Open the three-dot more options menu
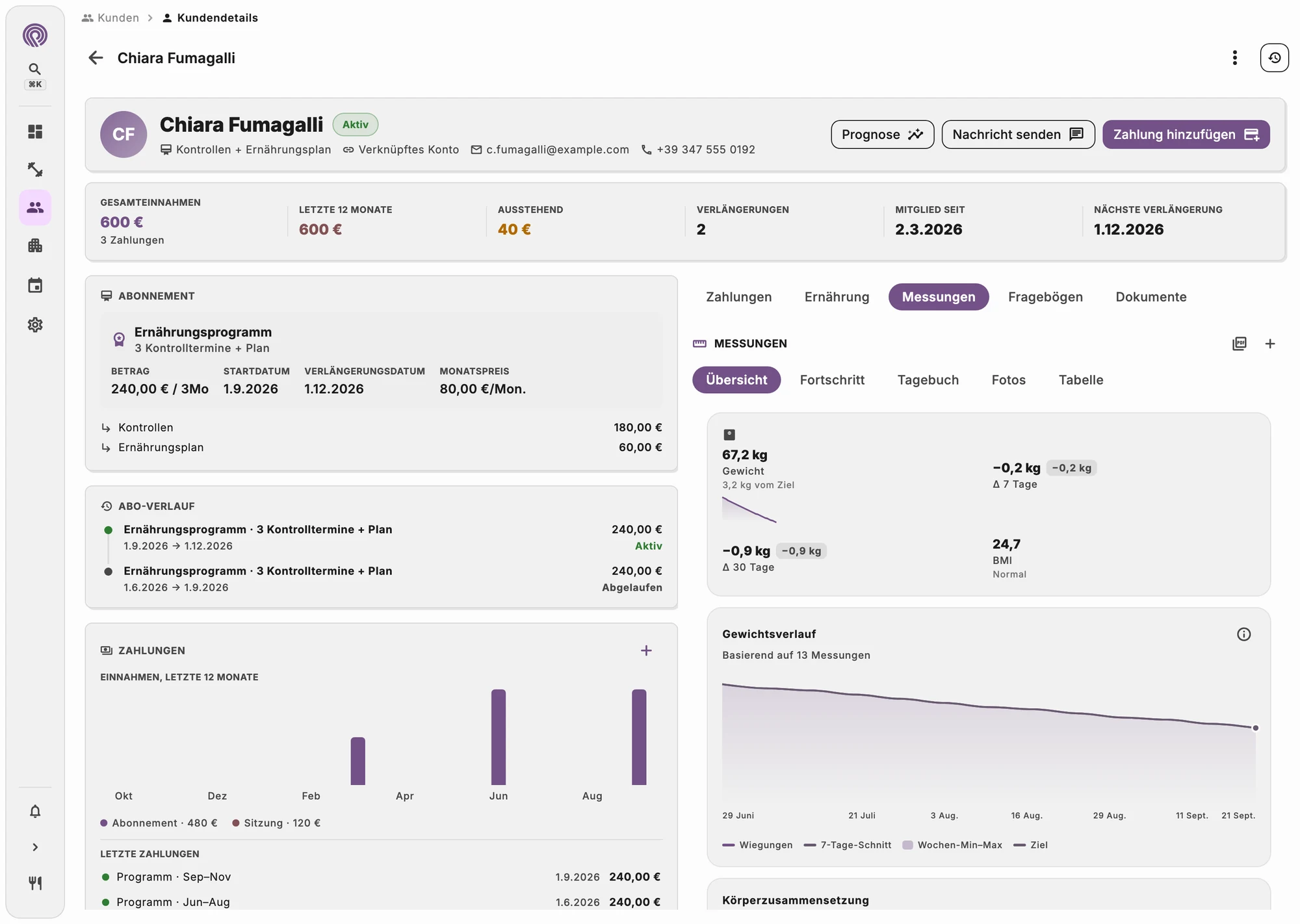The width and height of the screenshot is (1300, 924). (x=1234, y=58)
